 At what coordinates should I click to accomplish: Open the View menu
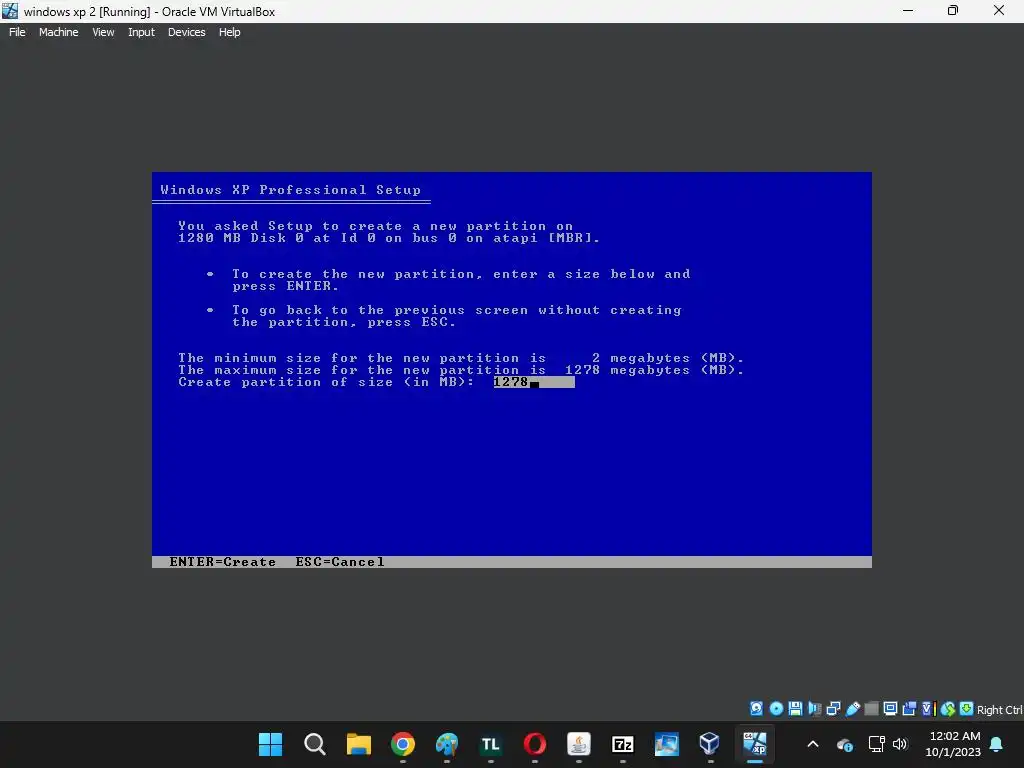pyautogui.click(x=103, y=32)
